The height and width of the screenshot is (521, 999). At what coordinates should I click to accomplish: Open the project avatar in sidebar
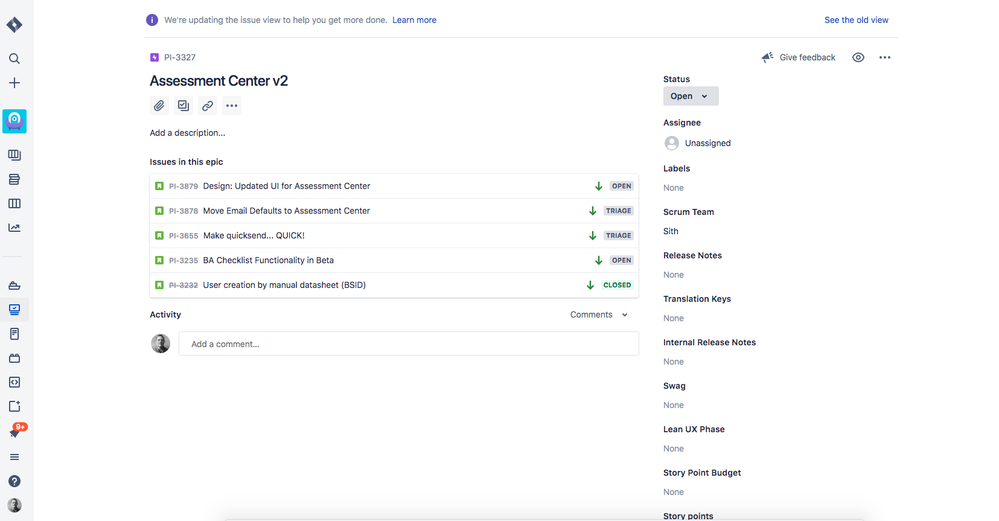14,121
